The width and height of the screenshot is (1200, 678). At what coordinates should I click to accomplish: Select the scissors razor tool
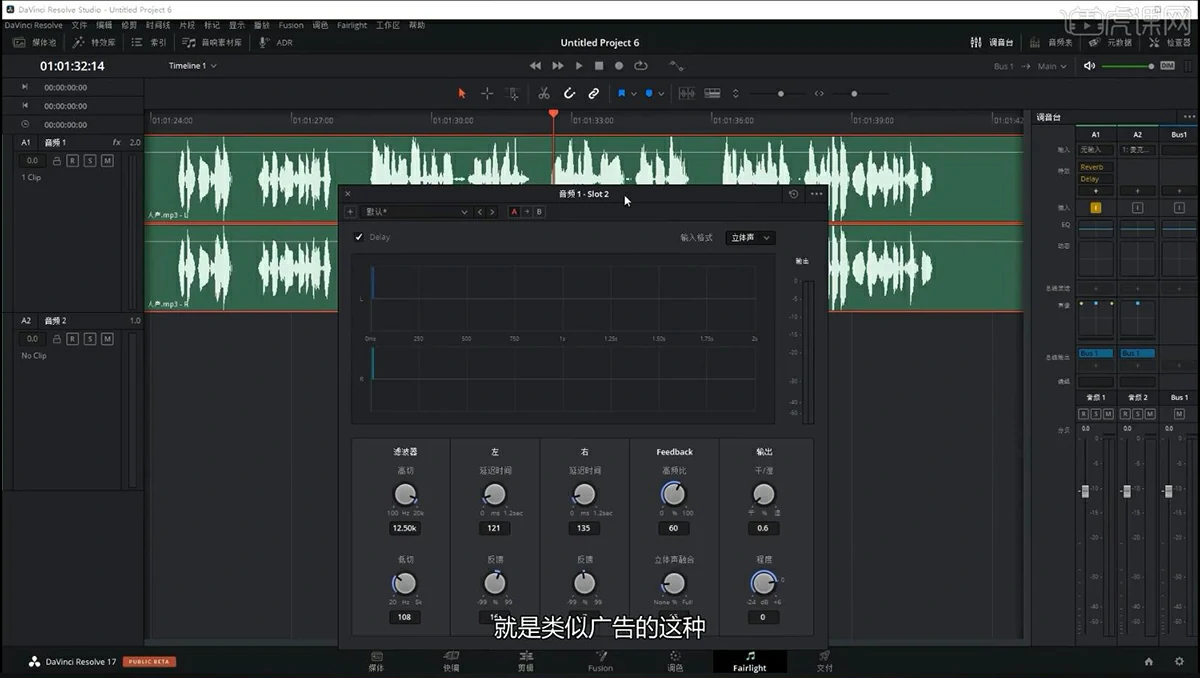[544, 93]
